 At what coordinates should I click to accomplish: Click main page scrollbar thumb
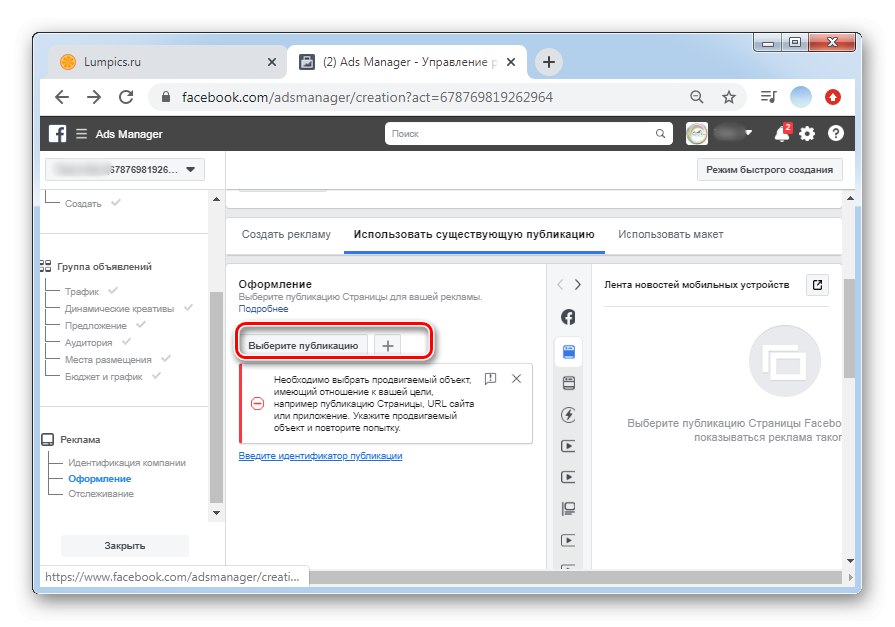pyautogui.click(x=850, y=328)
